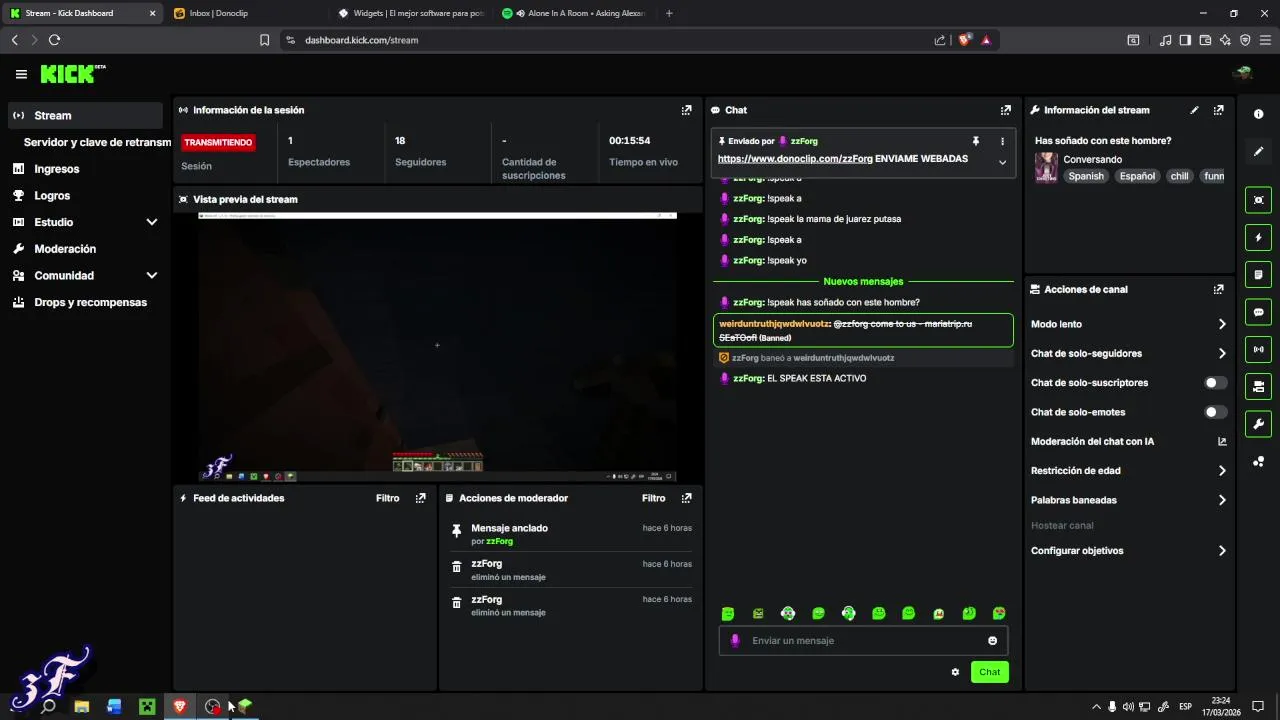The height and width of the screenshot is (720, 1280).
Task: Insert the first green emote in the emote row
Action: 728,613
